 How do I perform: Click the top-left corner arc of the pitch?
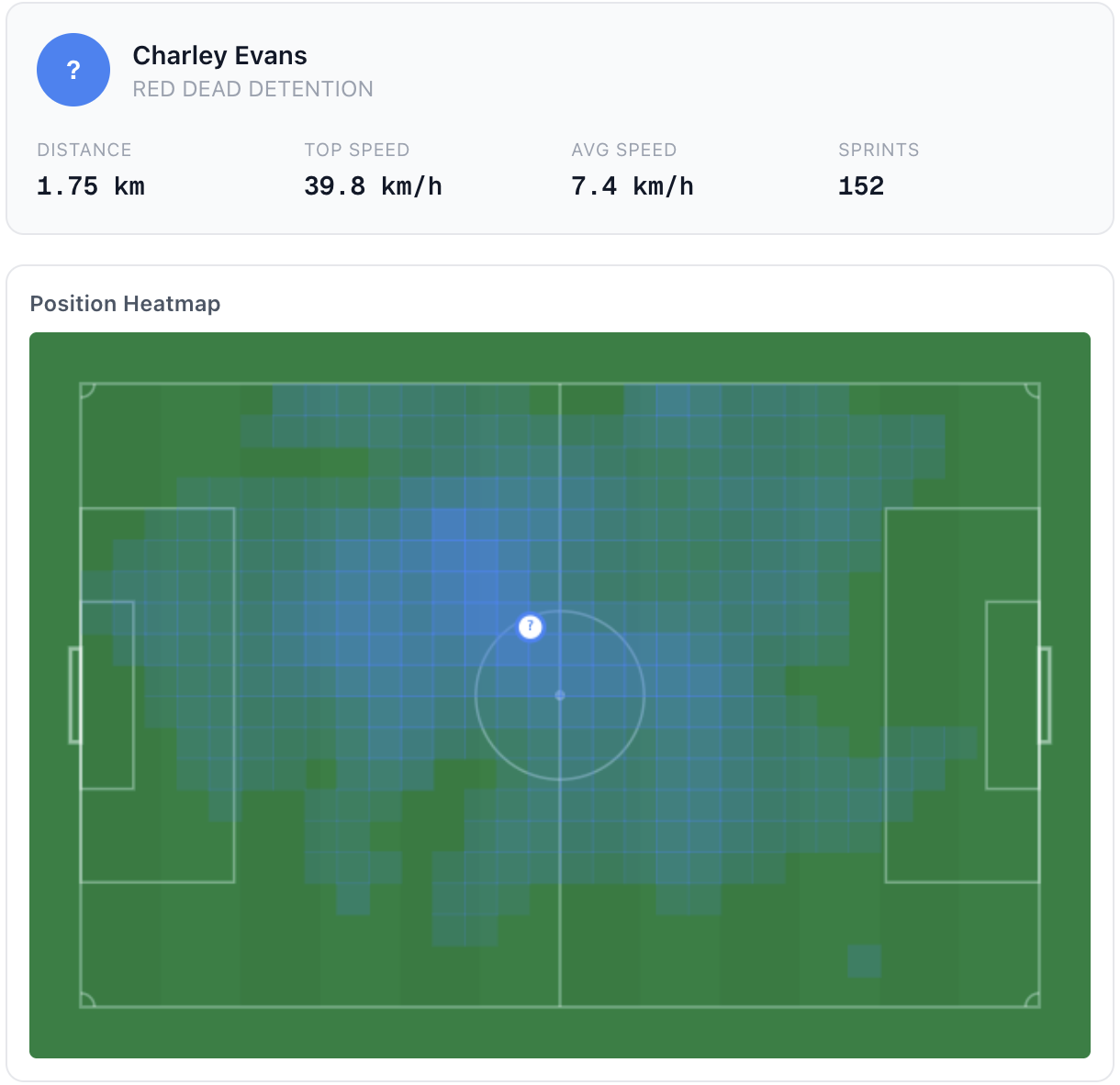(87, 389)
